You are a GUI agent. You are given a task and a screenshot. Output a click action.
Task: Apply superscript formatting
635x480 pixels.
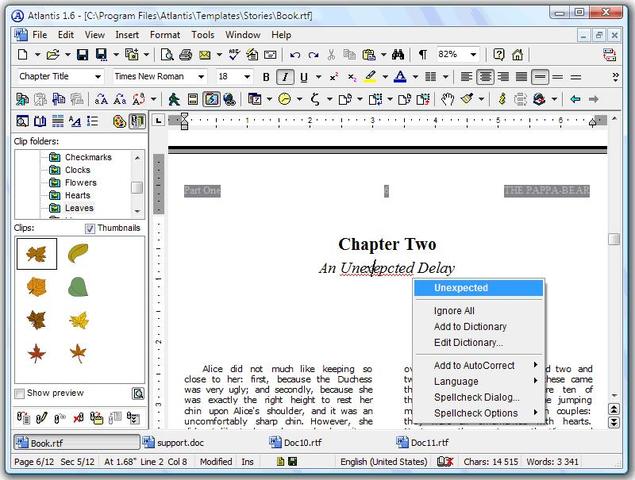click(x=334, y=77)
